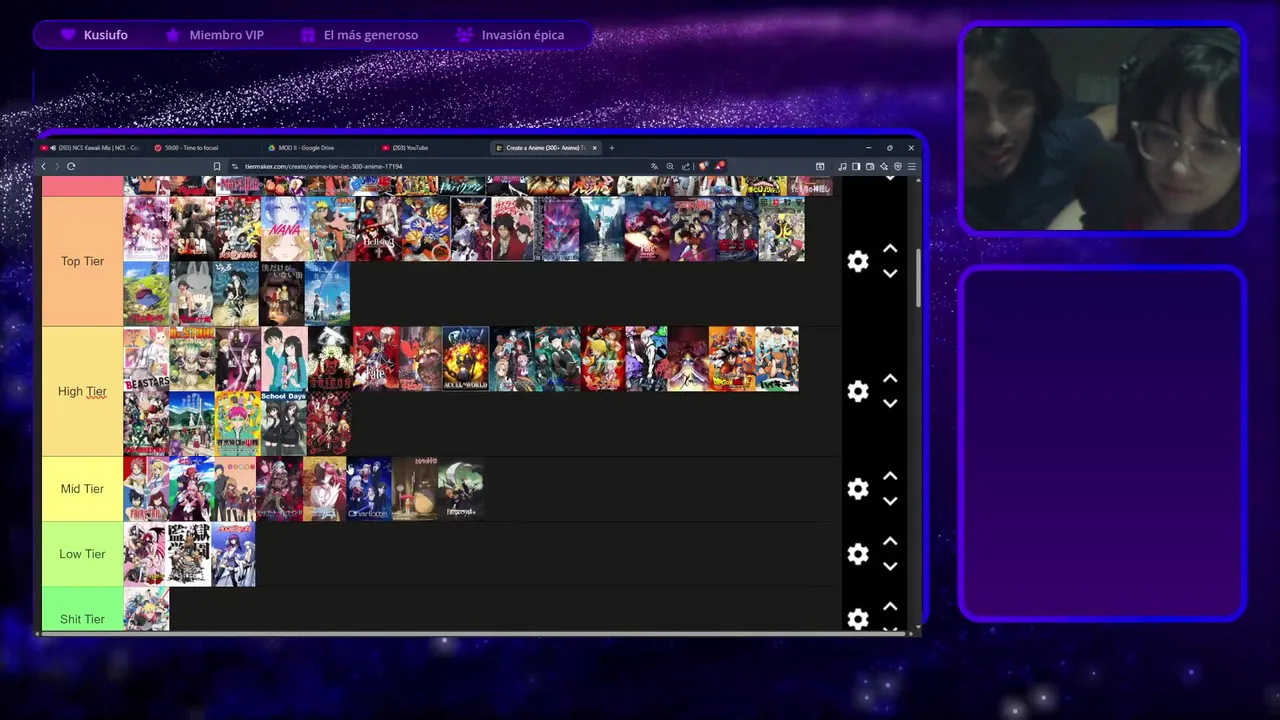This screenshot has height=720, width=1280.
Task: Move Top Tier row down
Action: coord(890,273)
